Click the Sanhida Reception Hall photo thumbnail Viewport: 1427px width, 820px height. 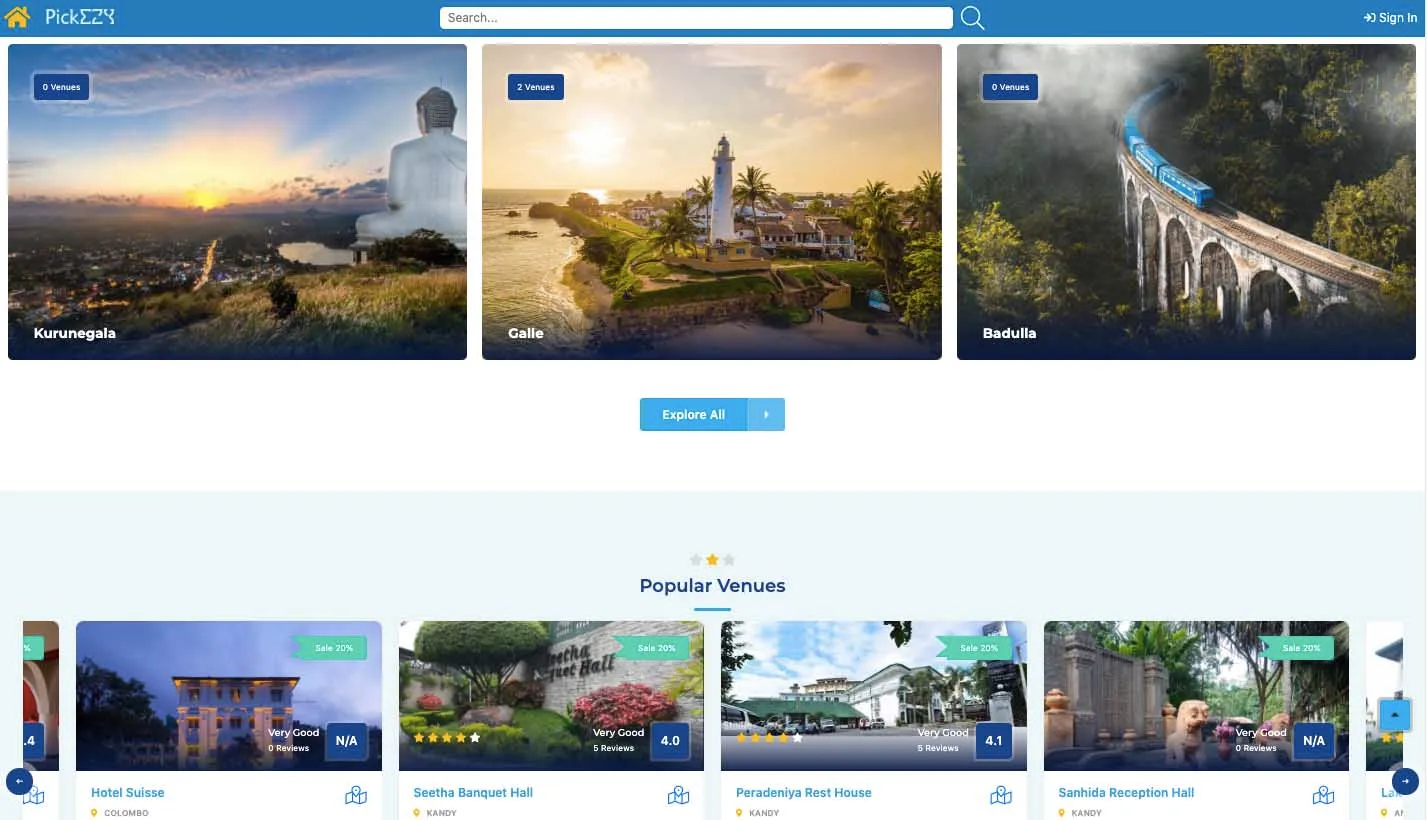pos(1196,696)
